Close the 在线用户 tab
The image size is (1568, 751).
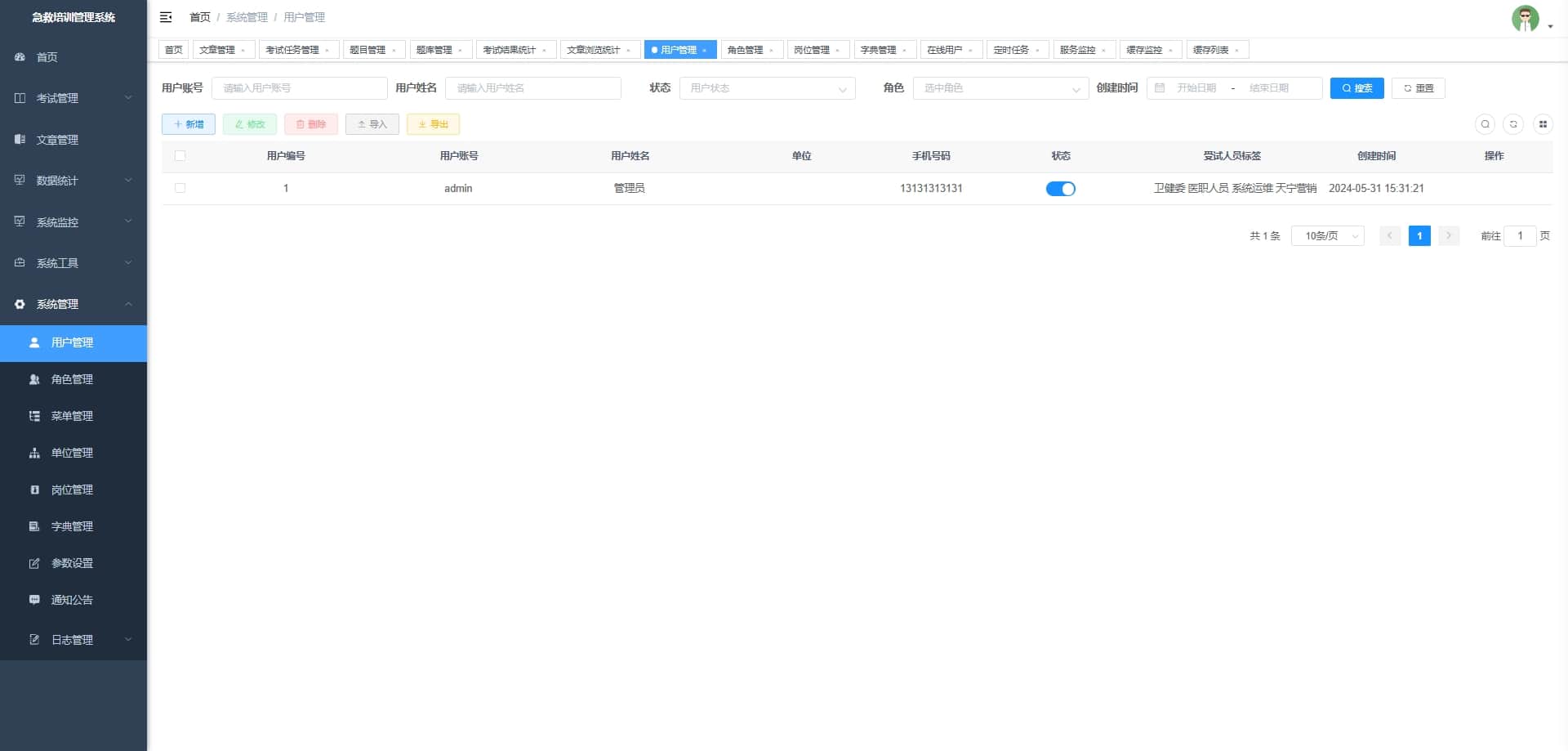point(971,51)
